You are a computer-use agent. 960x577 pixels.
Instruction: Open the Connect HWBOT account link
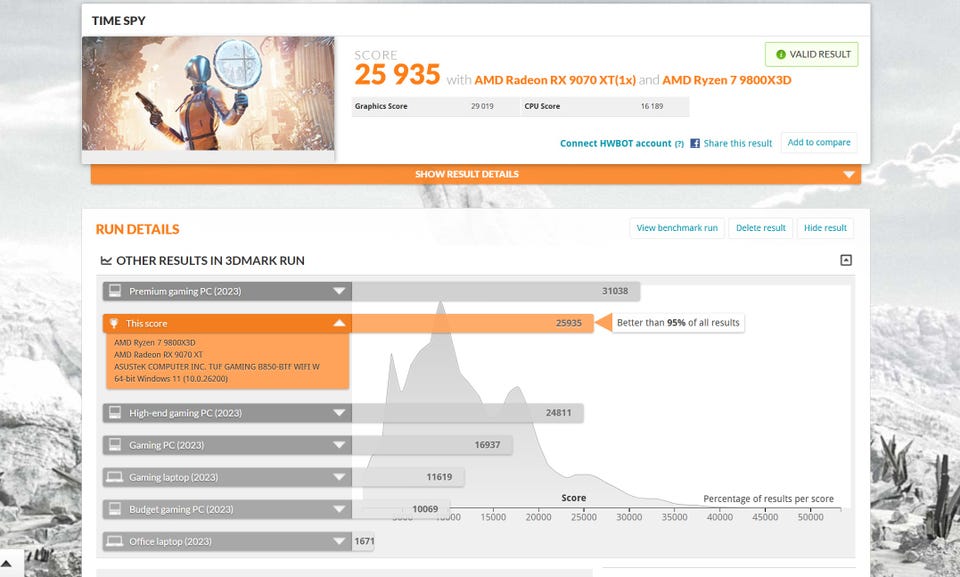(x=615, y=143)
